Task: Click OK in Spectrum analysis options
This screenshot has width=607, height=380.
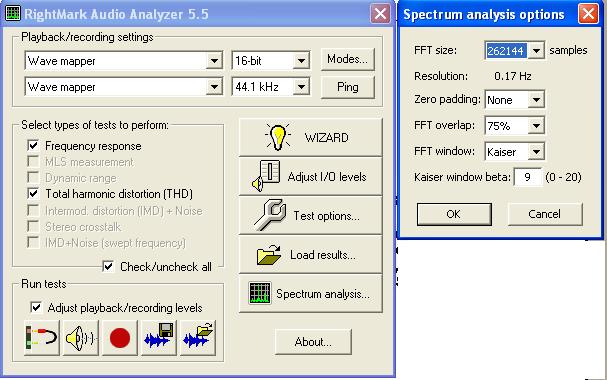Action: pyautogui.click(x=454, y=214)
